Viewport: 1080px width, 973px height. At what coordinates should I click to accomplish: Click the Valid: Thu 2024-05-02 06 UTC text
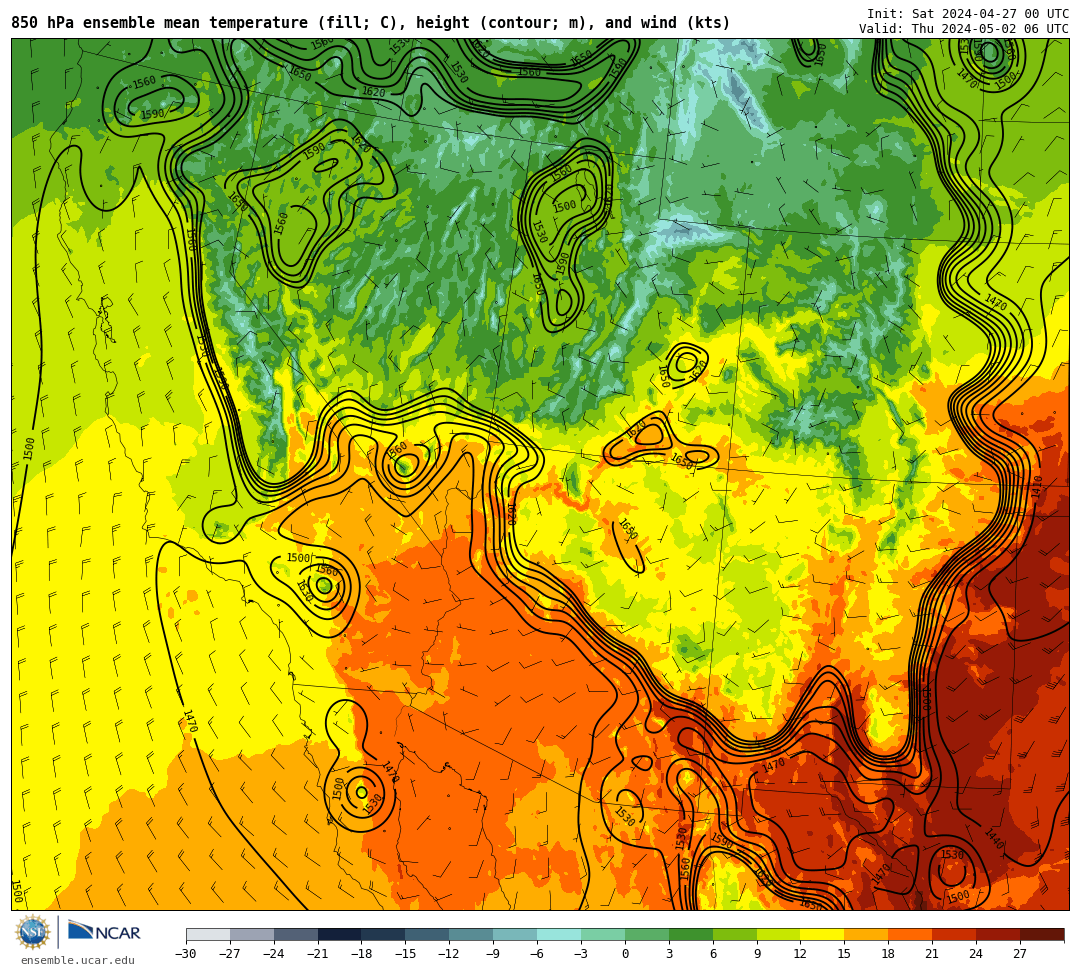[x=964, y=29]
